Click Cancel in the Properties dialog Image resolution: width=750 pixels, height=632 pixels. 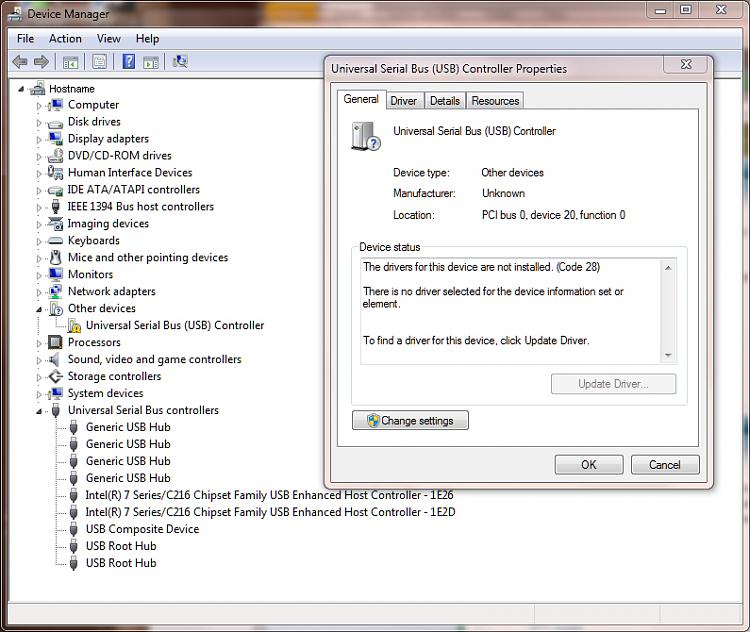[665, 465]
